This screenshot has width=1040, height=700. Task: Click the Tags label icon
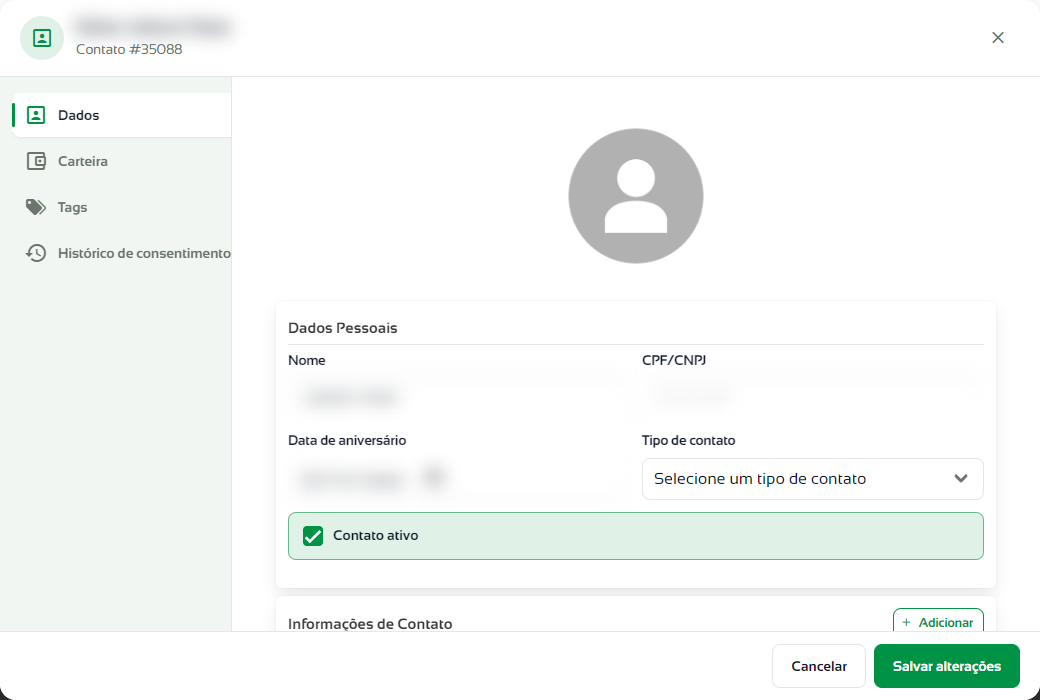36,207
